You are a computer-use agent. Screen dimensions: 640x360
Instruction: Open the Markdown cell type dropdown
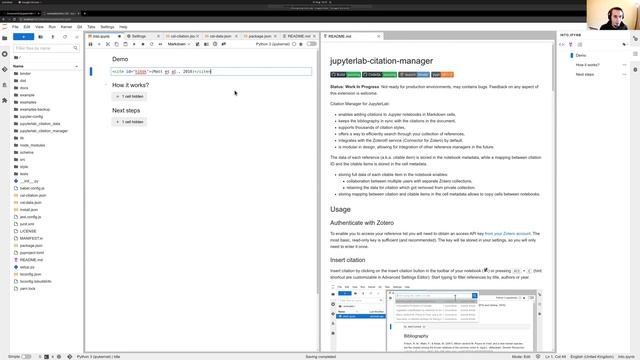[179, 44]
